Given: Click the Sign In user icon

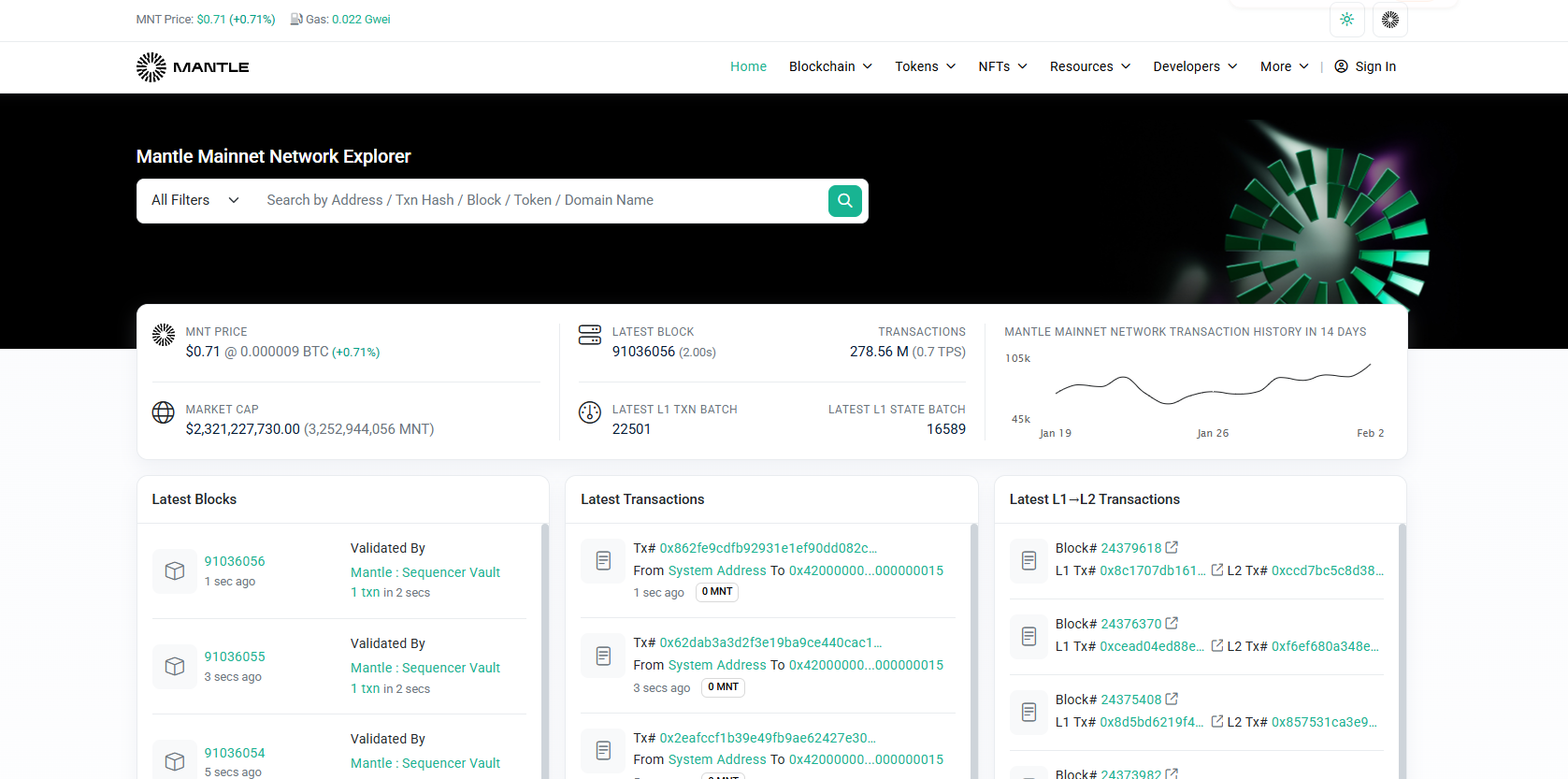Looking at the screenshot, I should 1341,66.
